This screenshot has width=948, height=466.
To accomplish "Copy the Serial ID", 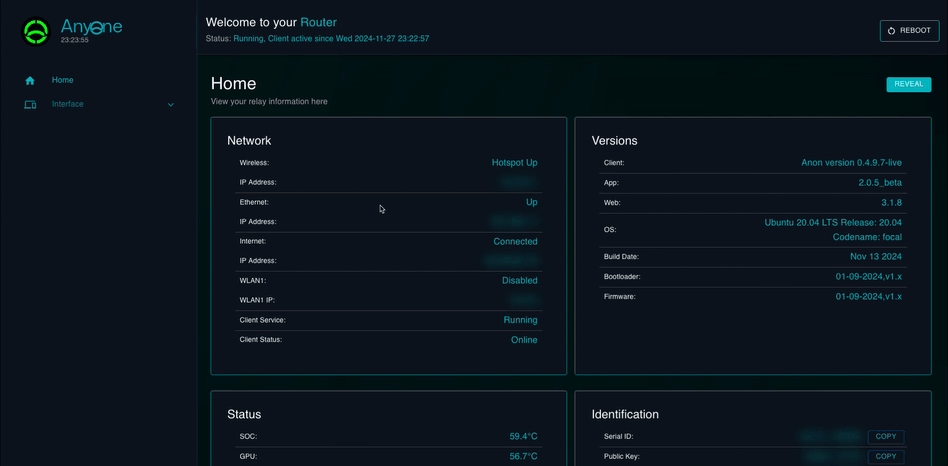I will [x=885, y=437].
